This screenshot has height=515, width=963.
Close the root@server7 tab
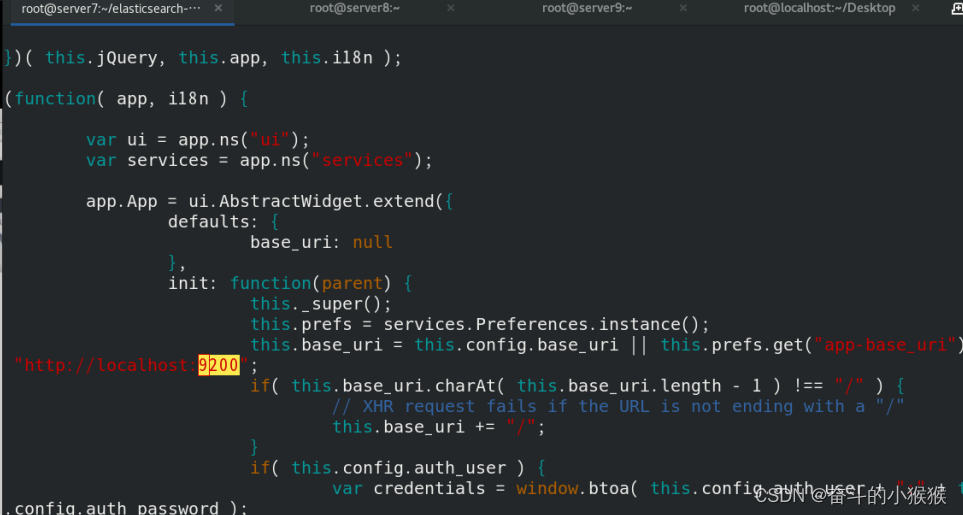coord(218,9)
